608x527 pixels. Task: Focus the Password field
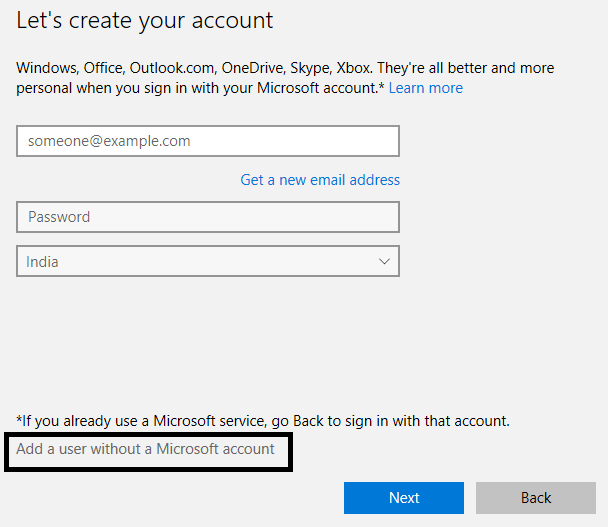[x=208, y=217]
